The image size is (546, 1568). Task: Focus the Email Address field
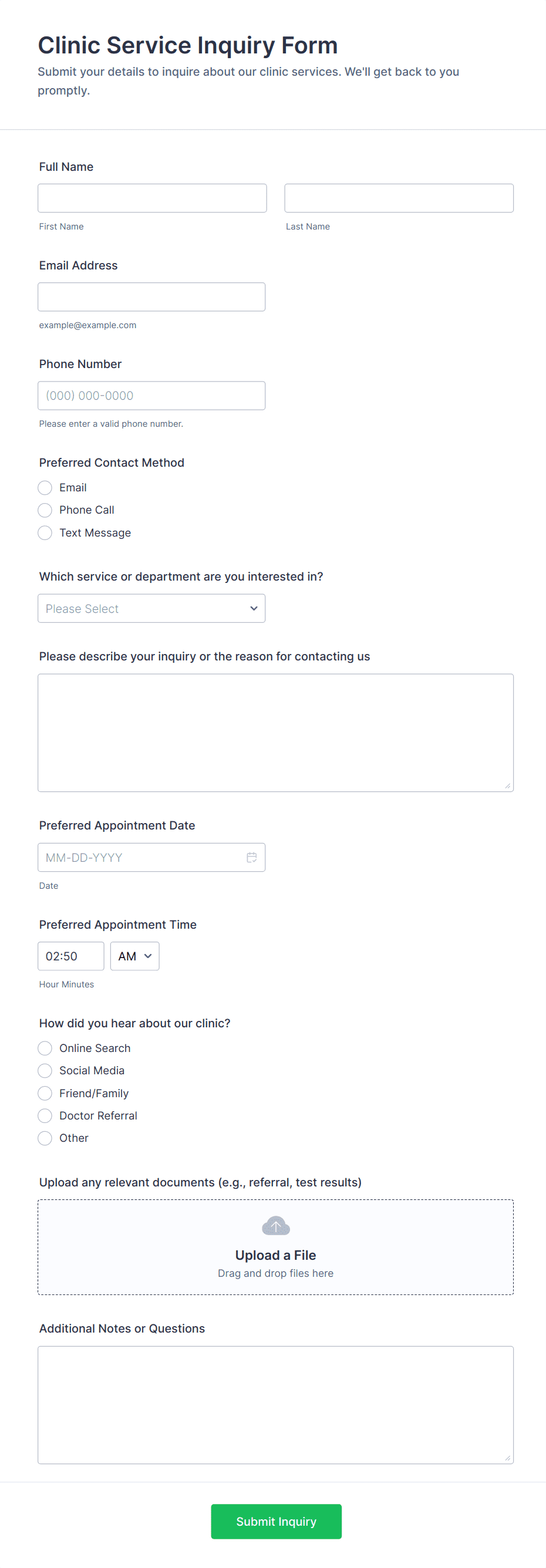[x=151, y=296]
